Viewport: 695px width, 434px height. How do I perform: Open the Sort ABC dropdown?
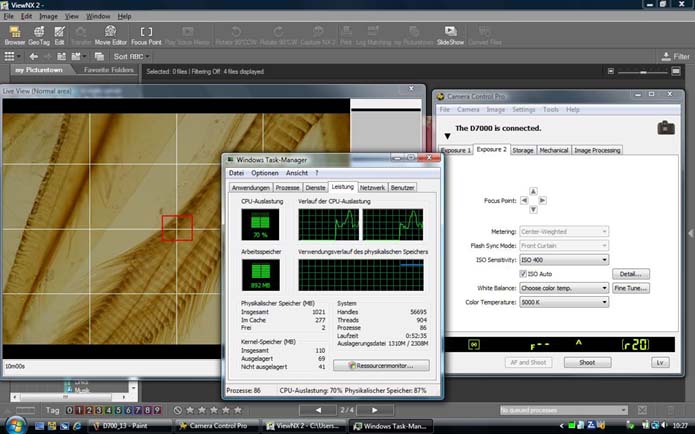(132, 56)
